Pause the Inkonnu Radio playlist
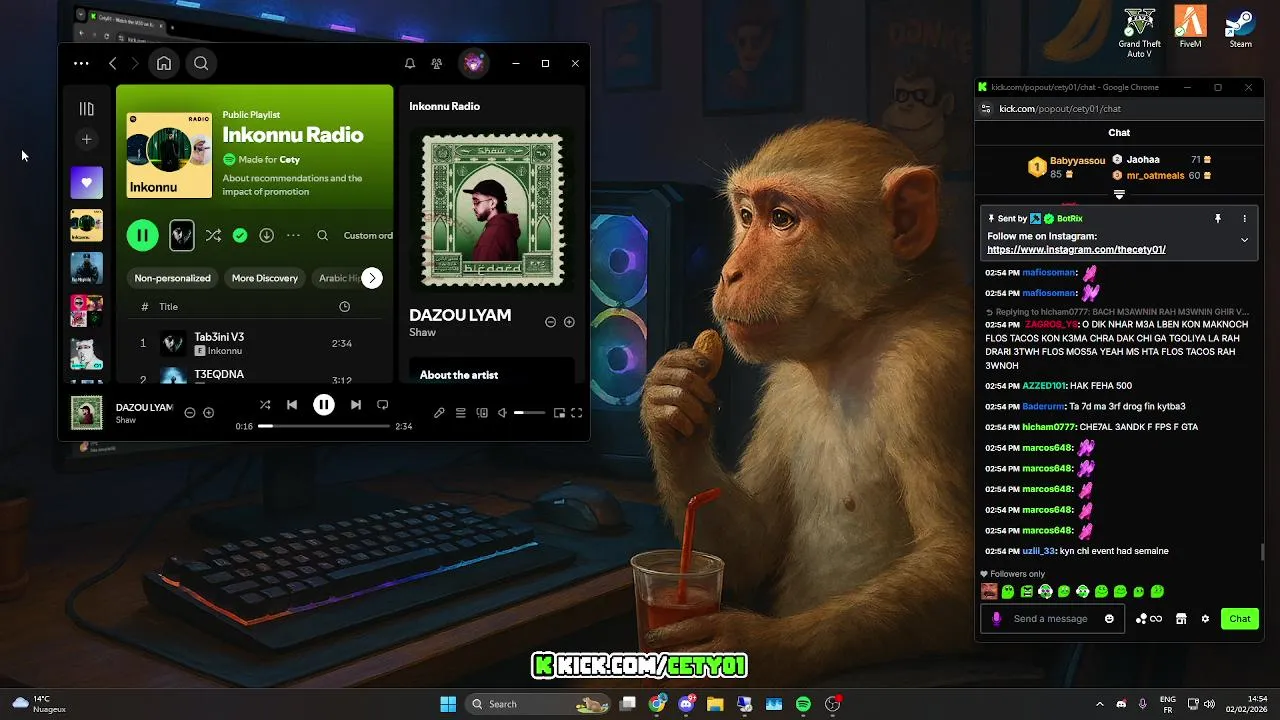1280x720 pixels. 142,235
